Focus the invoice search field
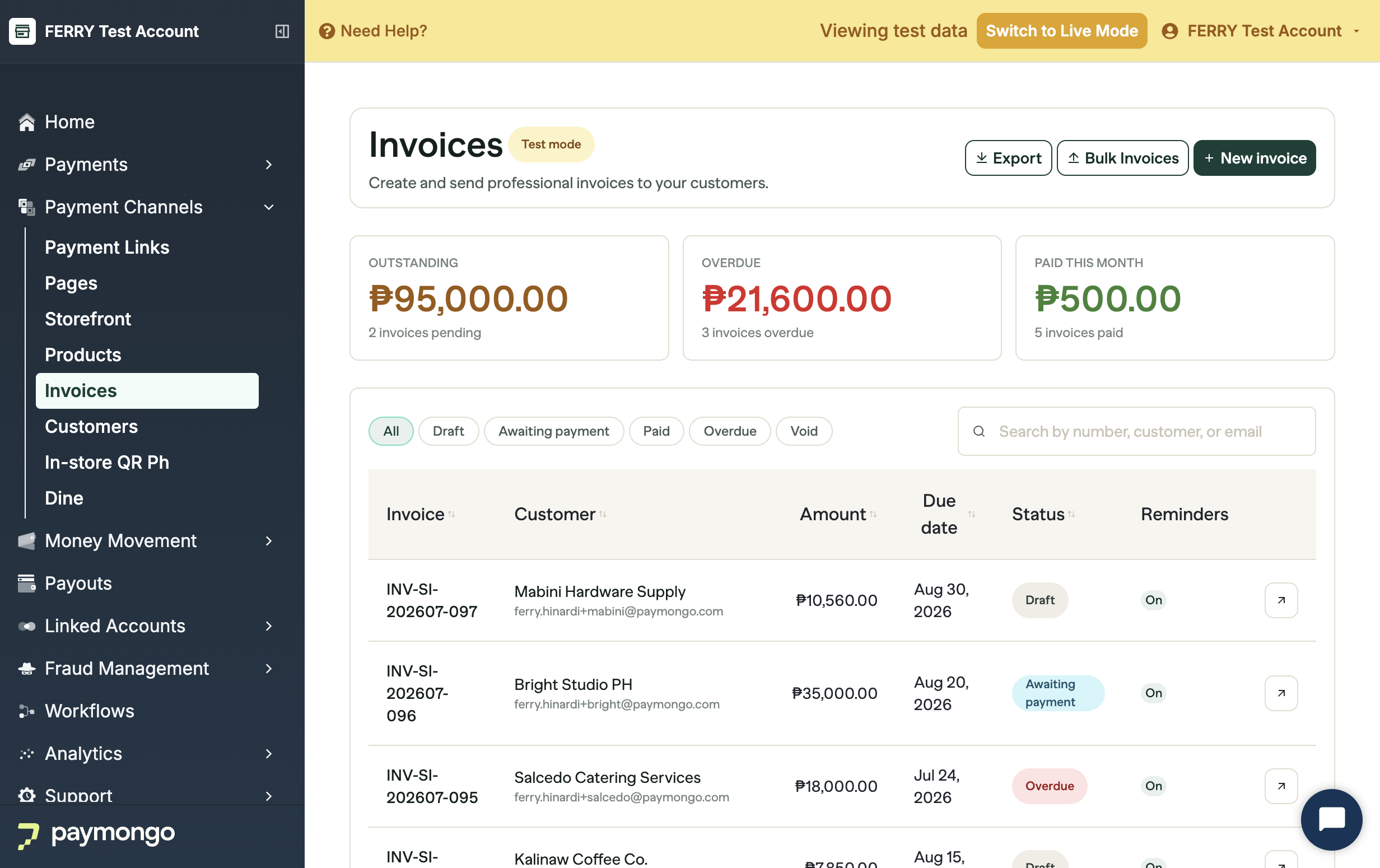 click(1136, 431)
